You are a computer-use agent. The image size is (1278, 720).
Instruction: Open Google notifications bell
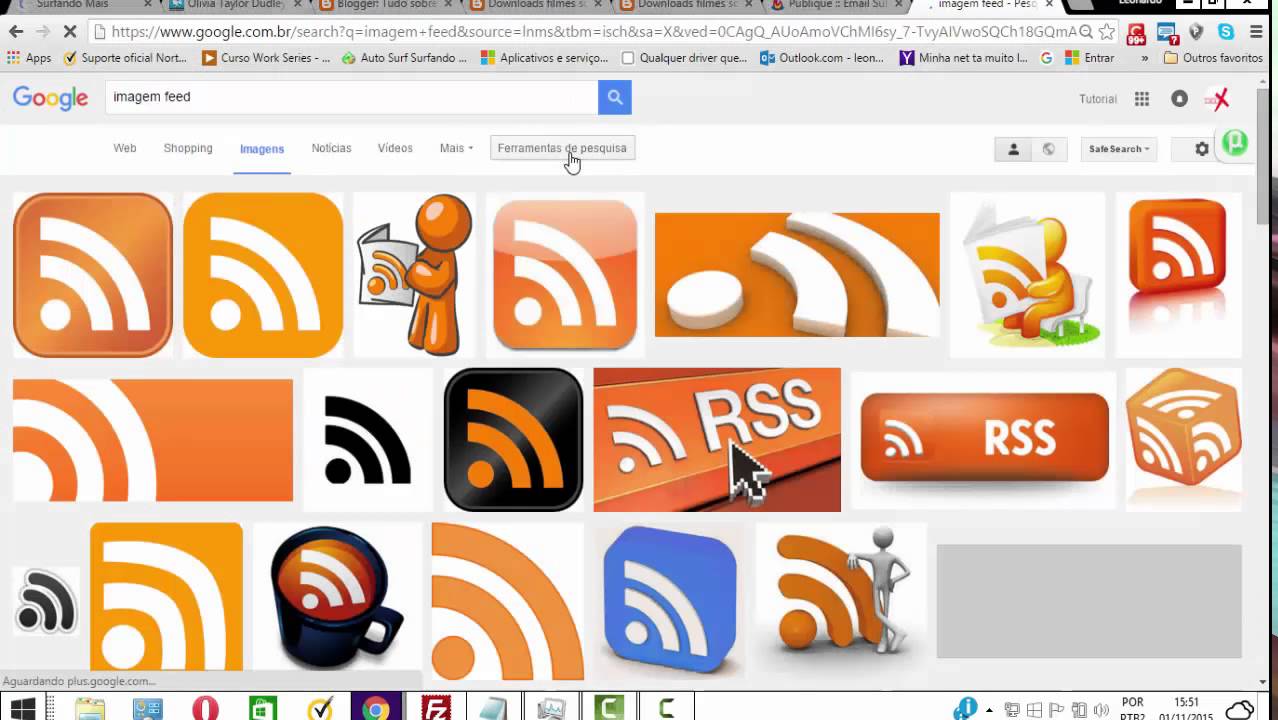point(1180,98)
